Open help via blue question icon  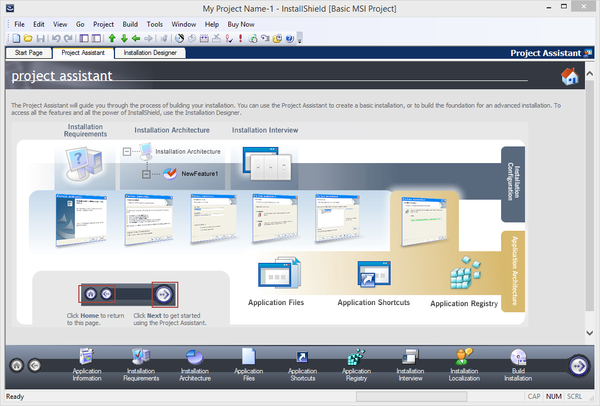point(290,38)
